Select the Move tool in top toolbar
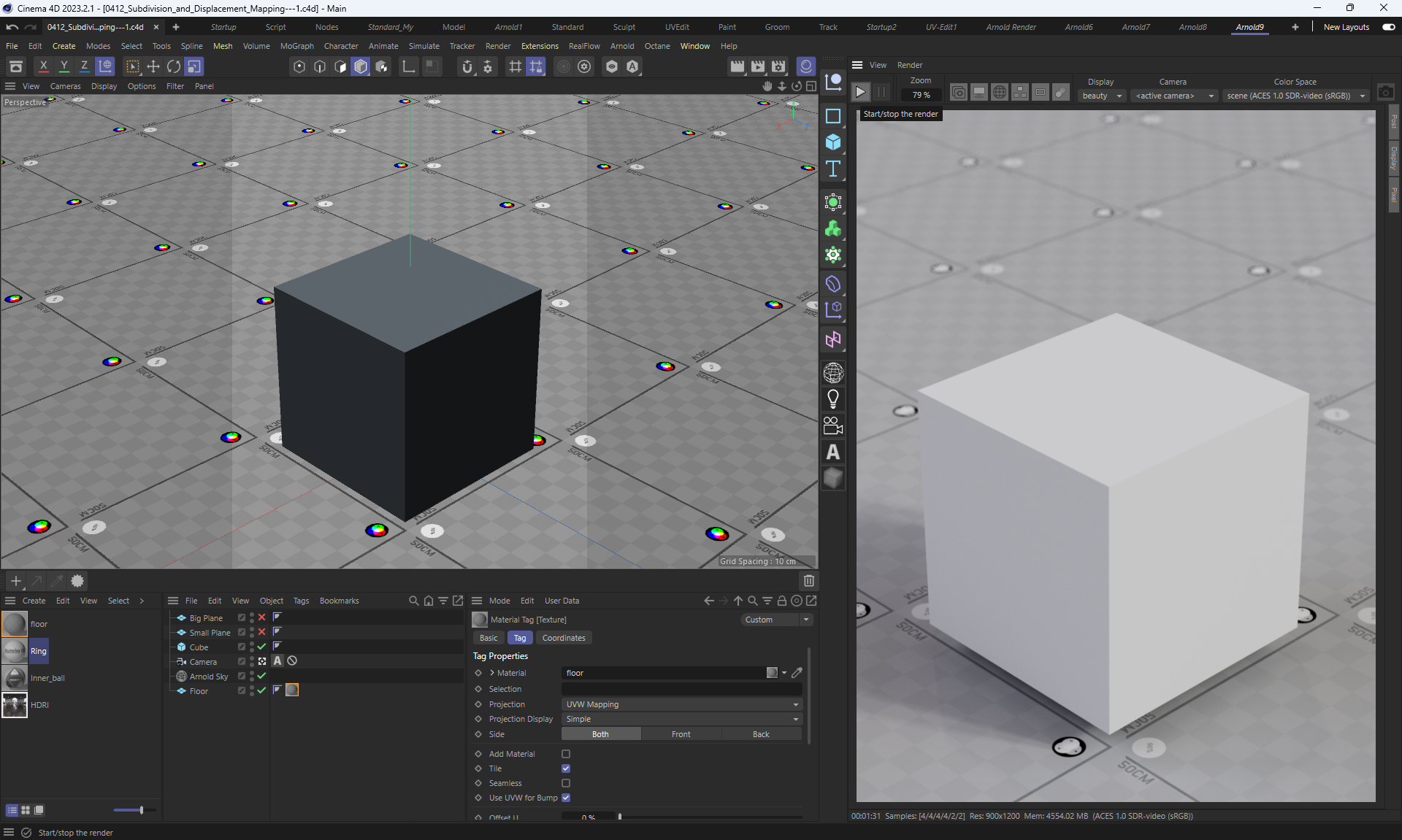Viewport: 1402px width, 840px height. 153,66
